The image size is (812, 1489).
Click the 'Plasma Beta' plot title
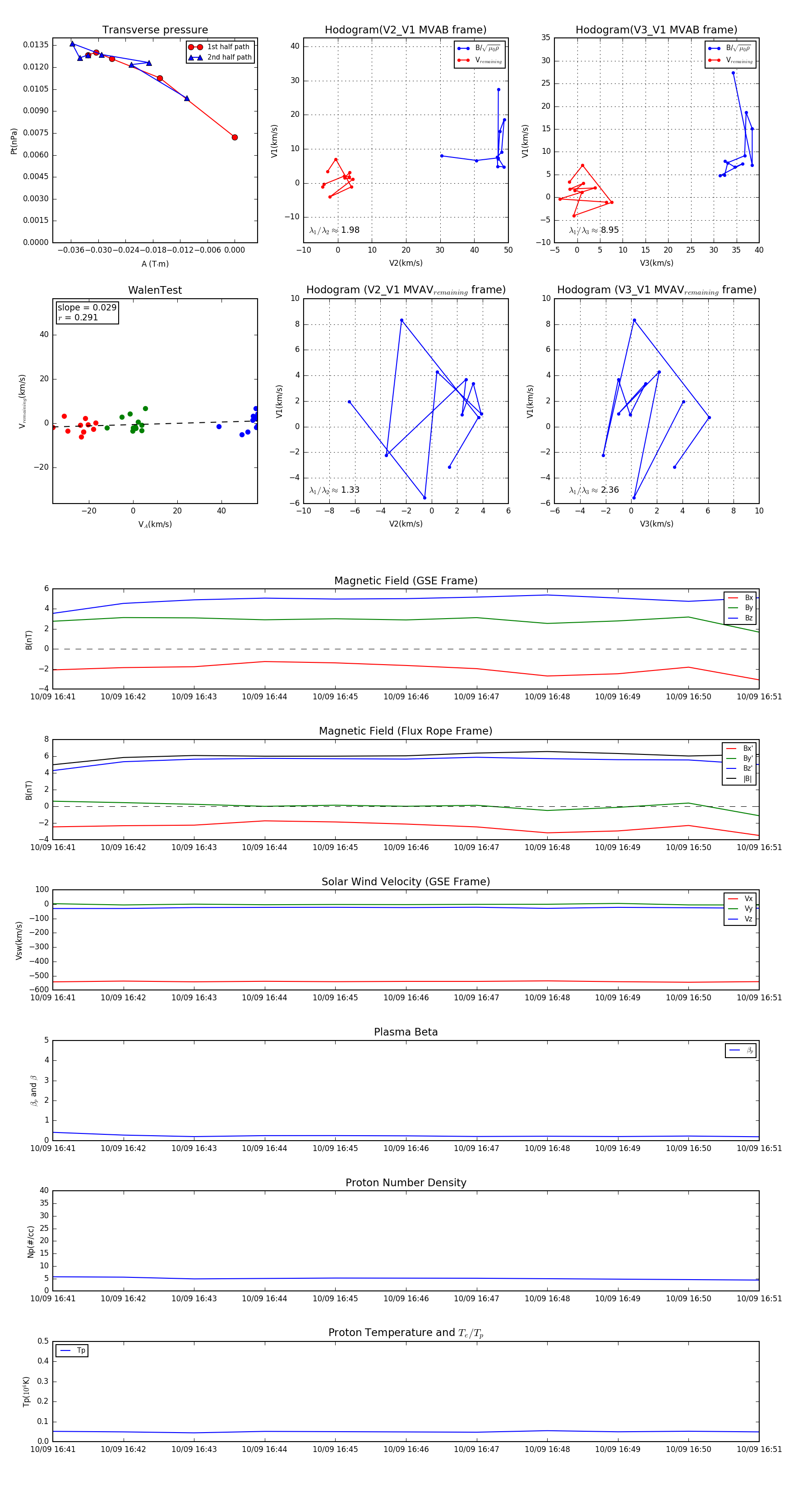click(x=406, y=1032)
